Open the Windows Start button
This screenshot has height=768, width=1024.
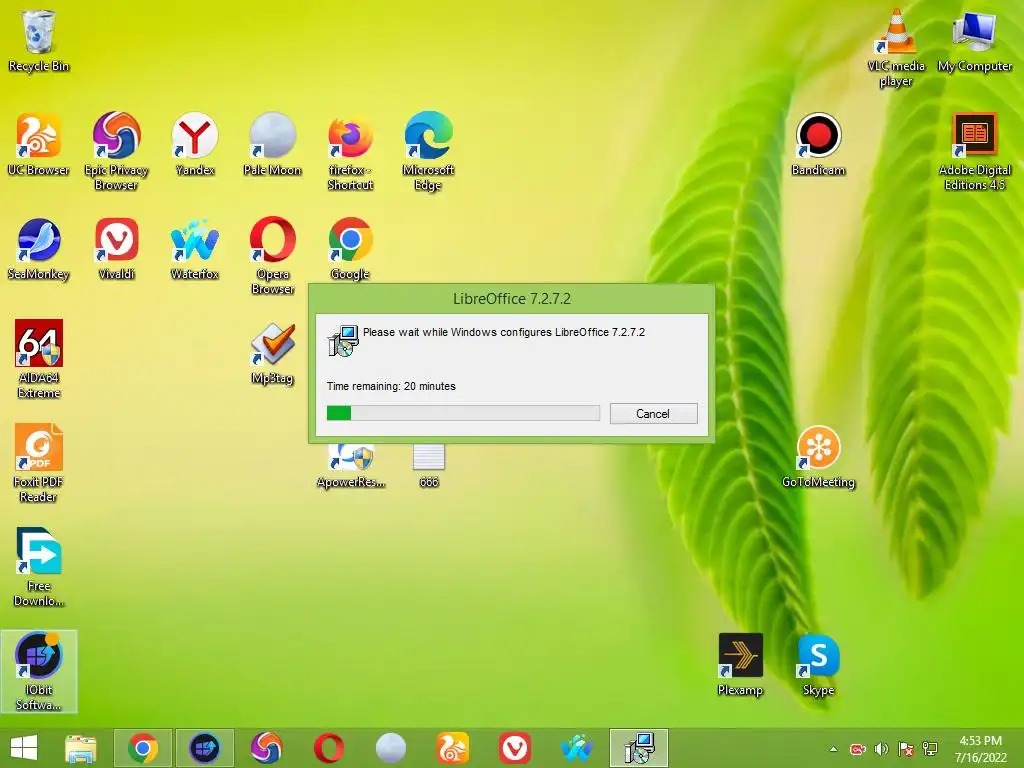point(24,748)
